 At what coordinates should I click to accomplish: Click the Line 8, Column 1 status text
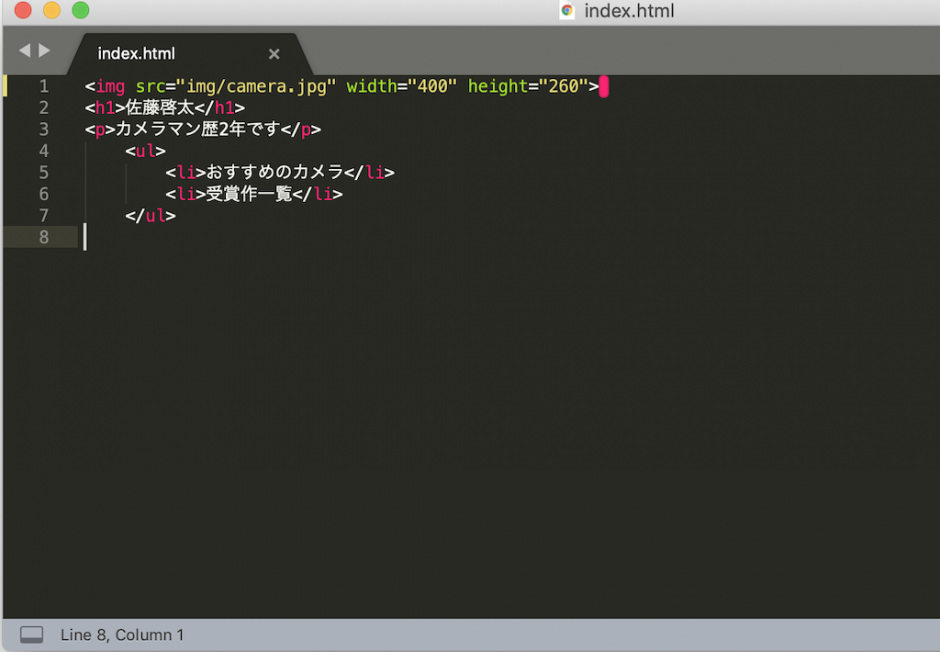coord(122,634)
